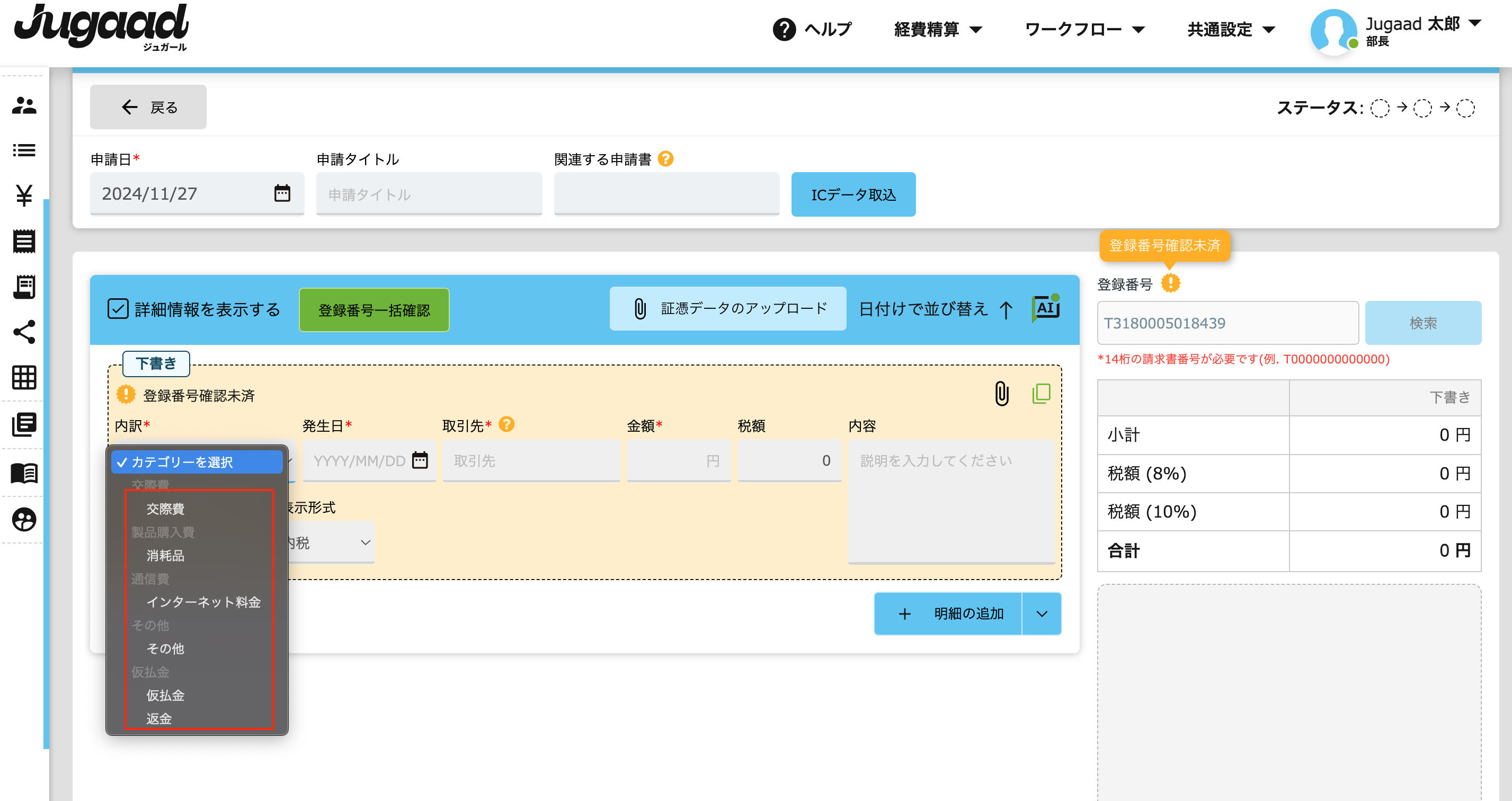Image resolution: width=1512 pixels, height=801 pixels.
Task: Click the registration number input field
Action: click(1225, 322)
